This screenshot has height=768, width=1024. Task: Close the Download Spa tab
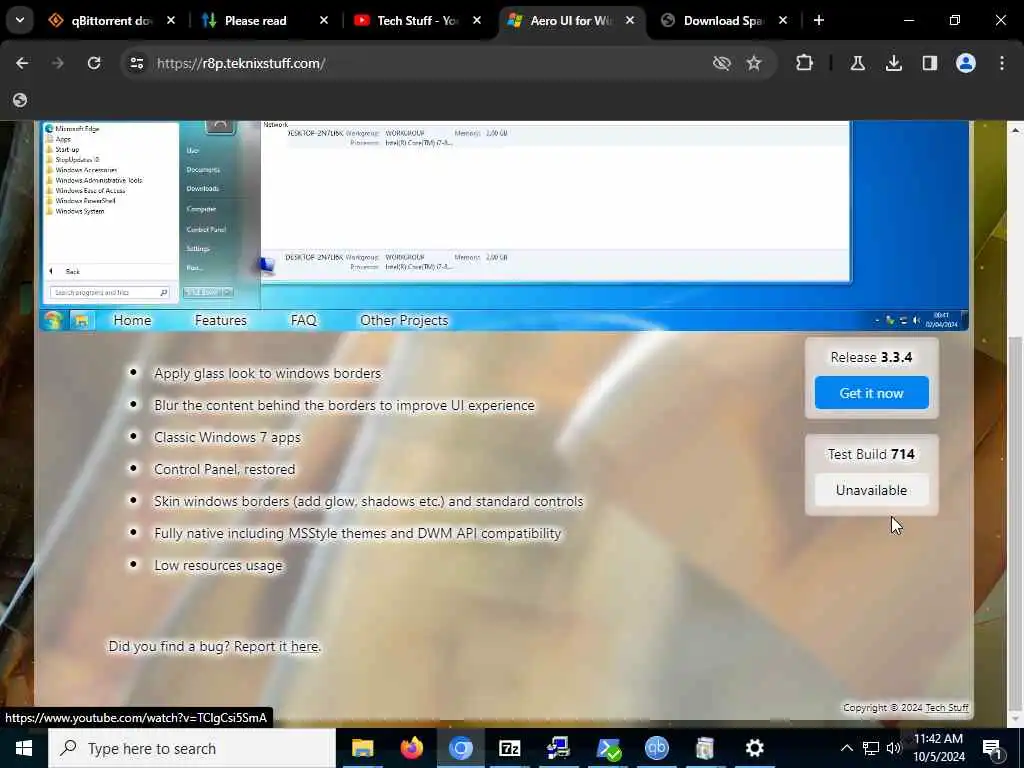pyautogui.click(x=782, y=20)
